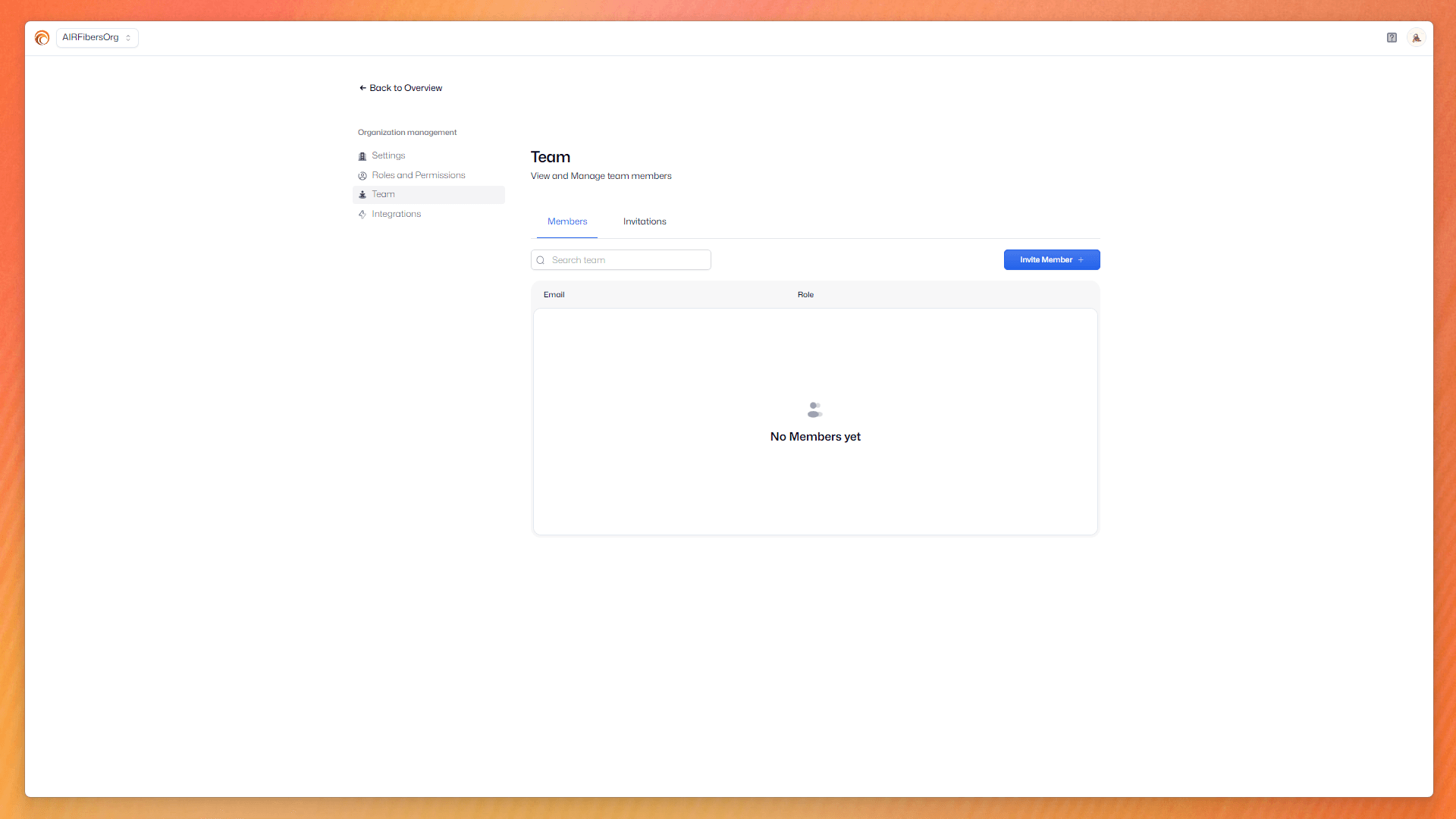Click the Integrations plug icon
The image size is (1456, 819).
pos(362,215)
